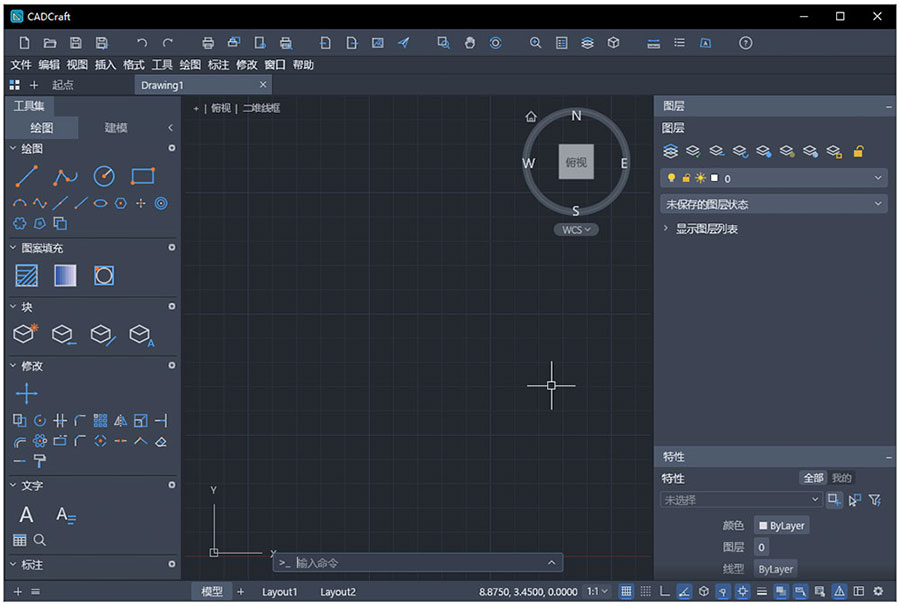900x606 pixels.
Task: Choose the Circle drawing tool
Action: click(x=104, y=176)
